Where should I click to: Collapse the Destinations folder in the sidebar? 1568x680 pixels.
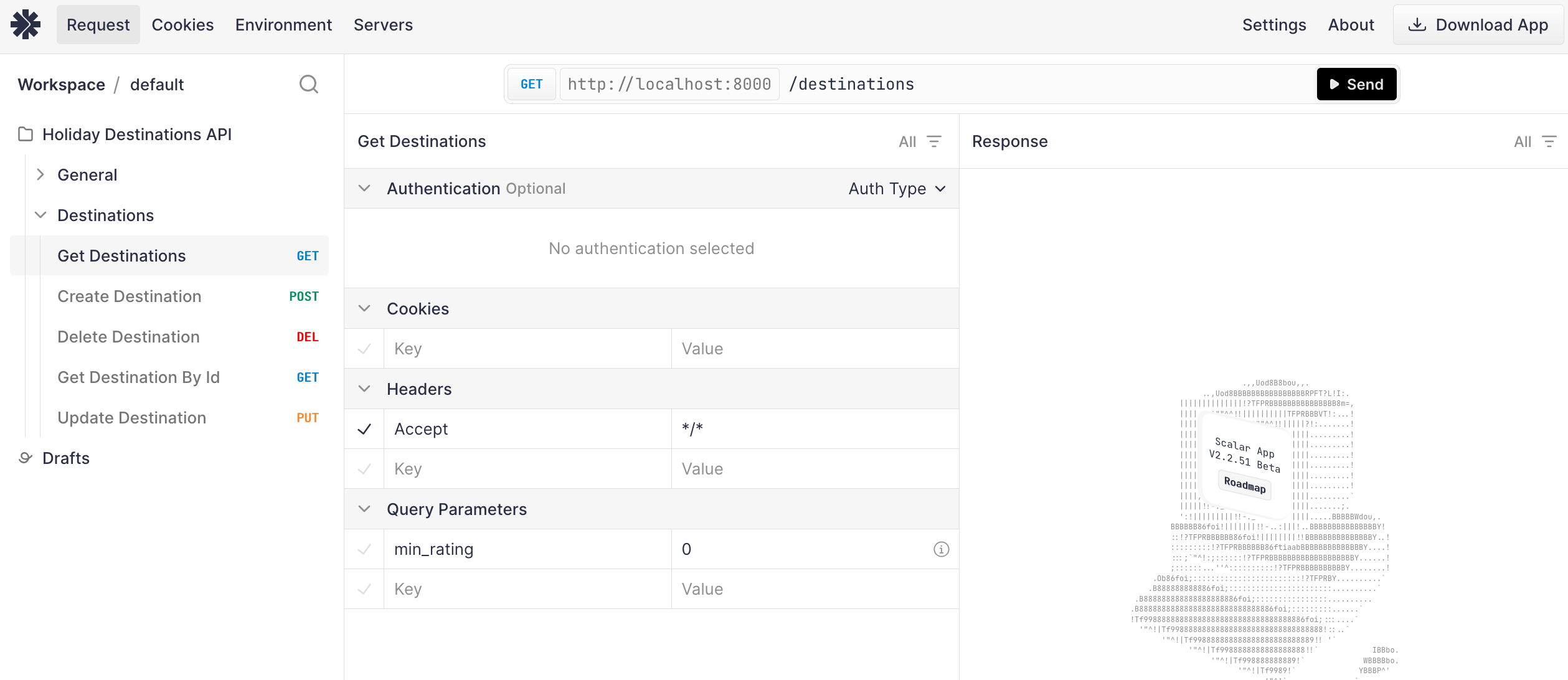pos(40,215)
